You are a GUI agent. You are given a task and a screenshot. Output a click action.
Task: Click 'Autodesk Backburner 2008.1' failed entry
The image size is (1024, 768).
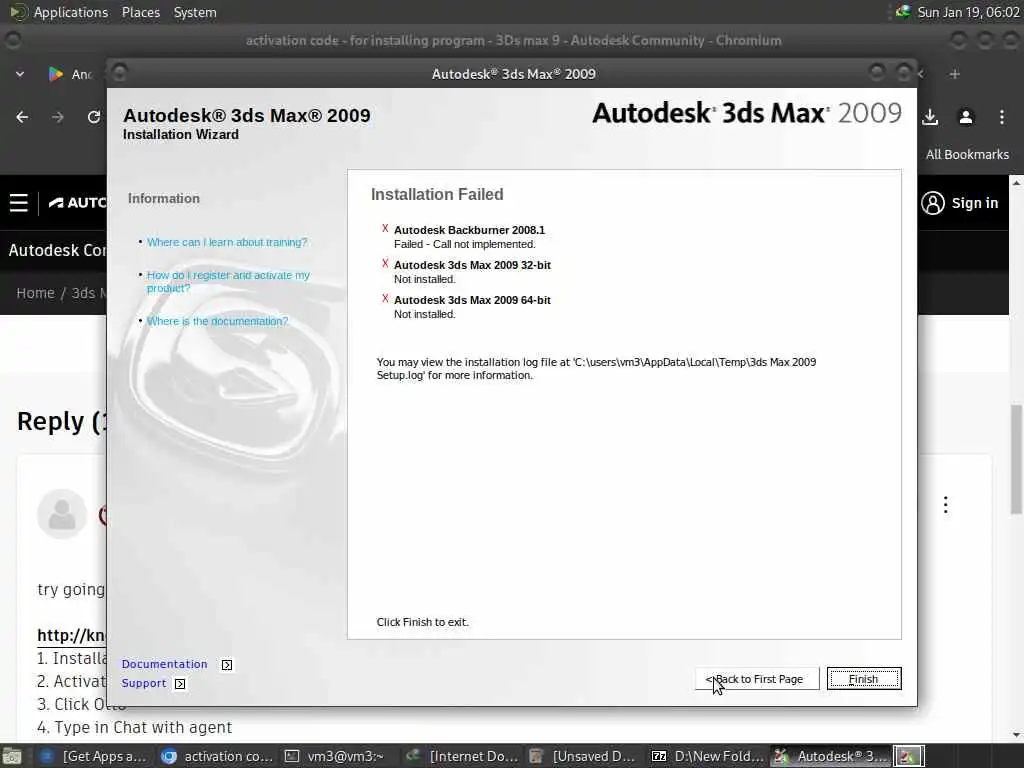tap(469, 230)
